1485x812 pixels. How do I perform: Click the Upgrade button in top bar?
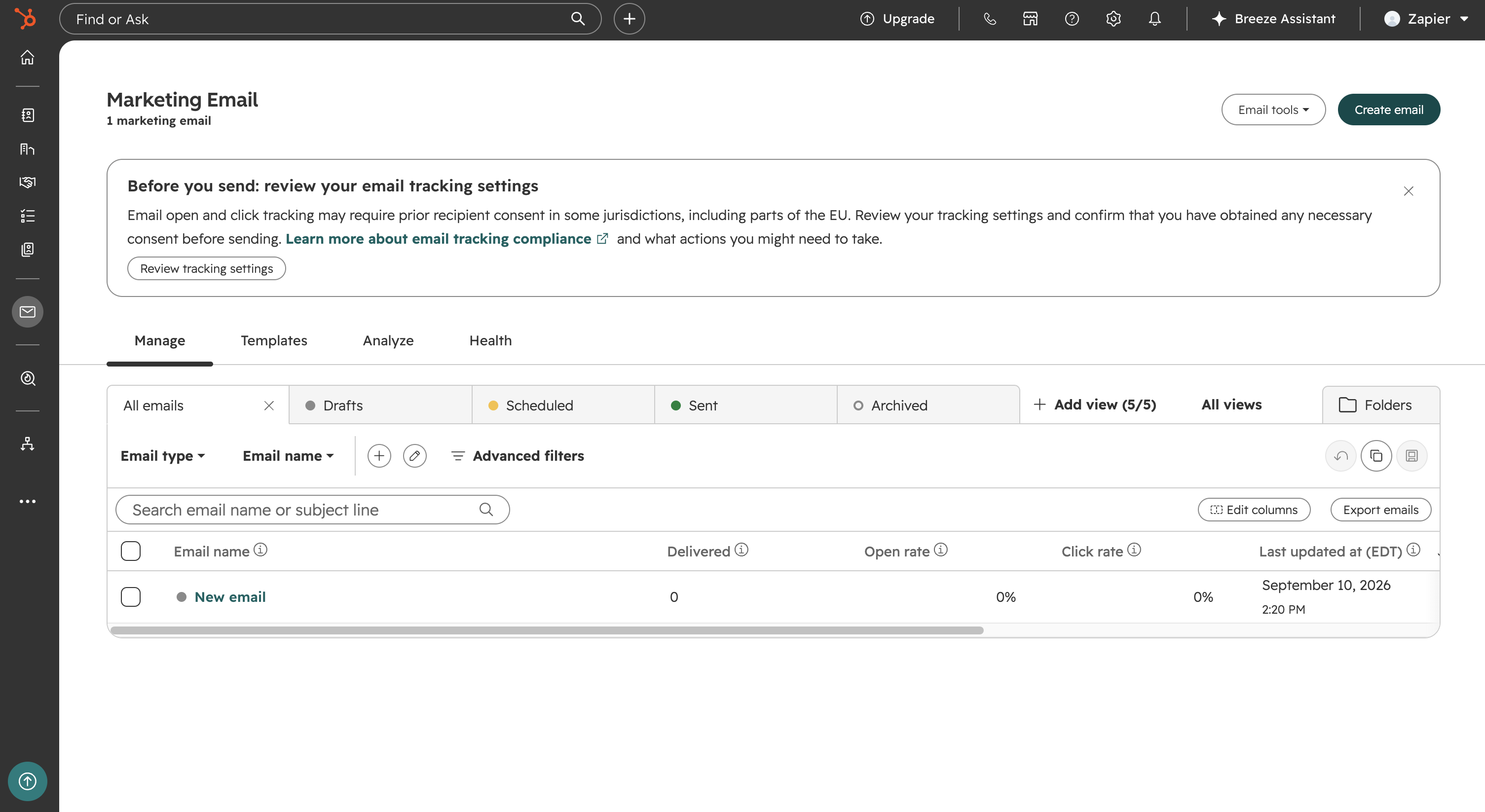(x=897, y=19)
